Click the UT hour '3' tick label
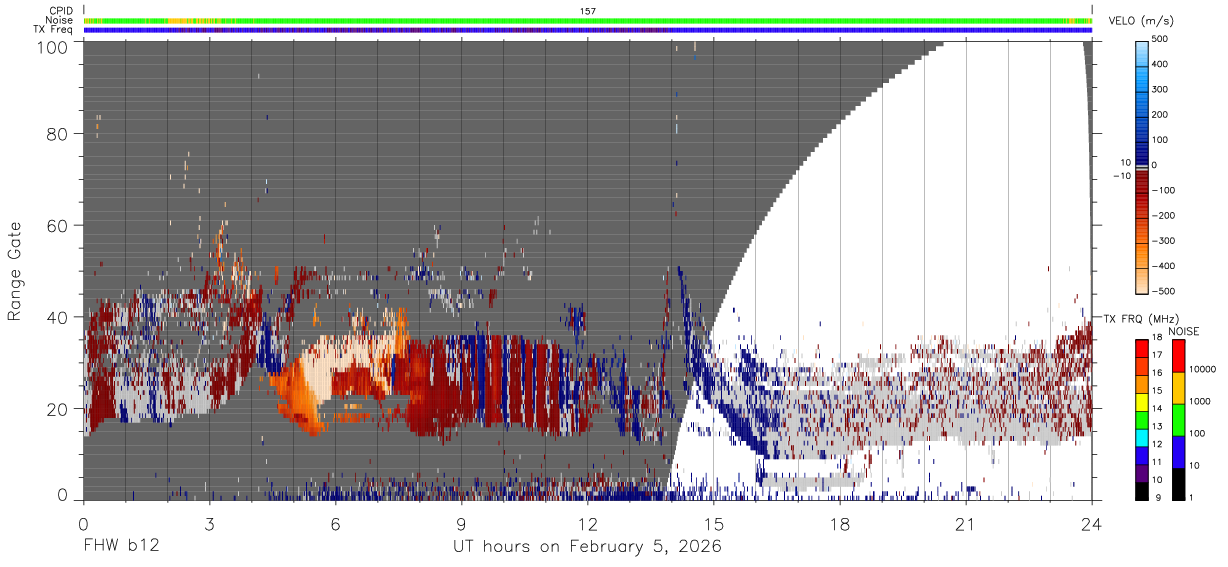 [x=209, y=523]
